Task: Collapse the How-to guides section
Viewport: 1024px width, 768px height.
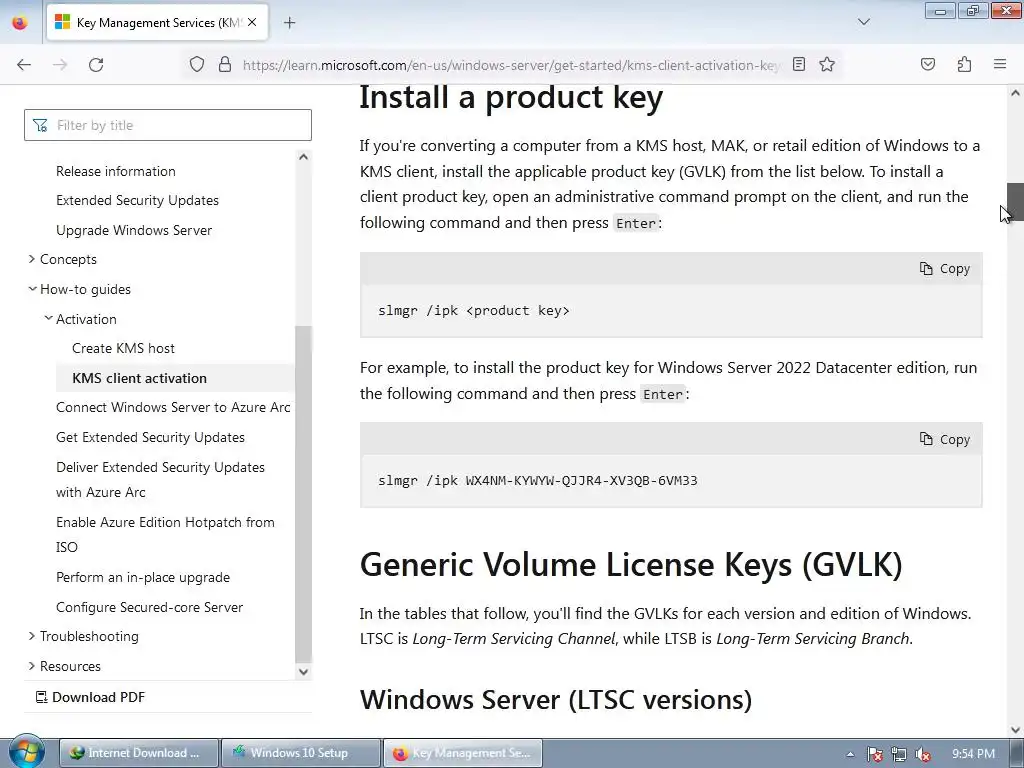Action: [x=85, y=289]
